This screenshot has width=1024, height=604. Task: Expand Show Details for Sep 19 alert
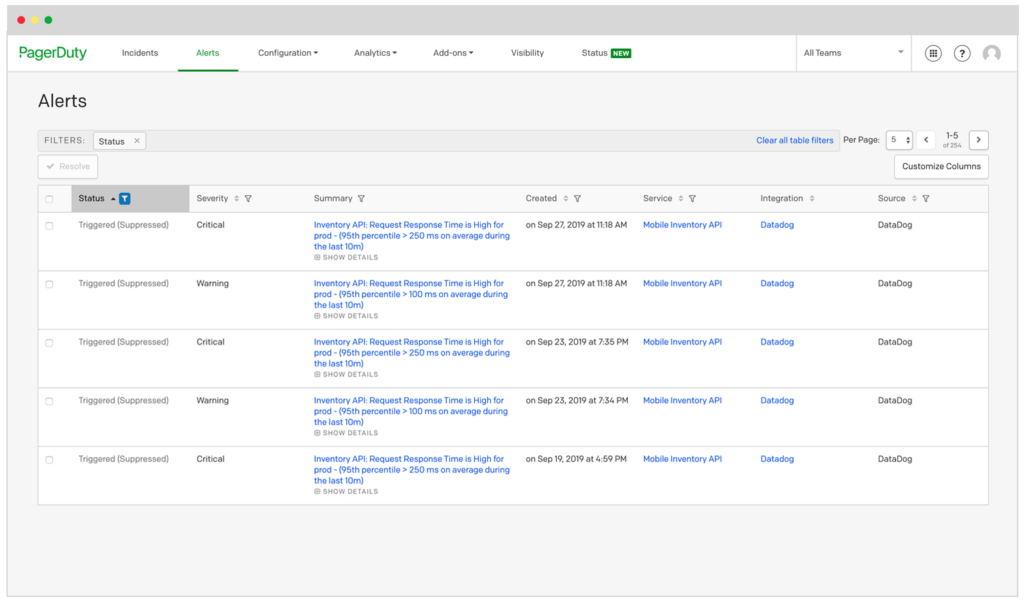(346, 492)
